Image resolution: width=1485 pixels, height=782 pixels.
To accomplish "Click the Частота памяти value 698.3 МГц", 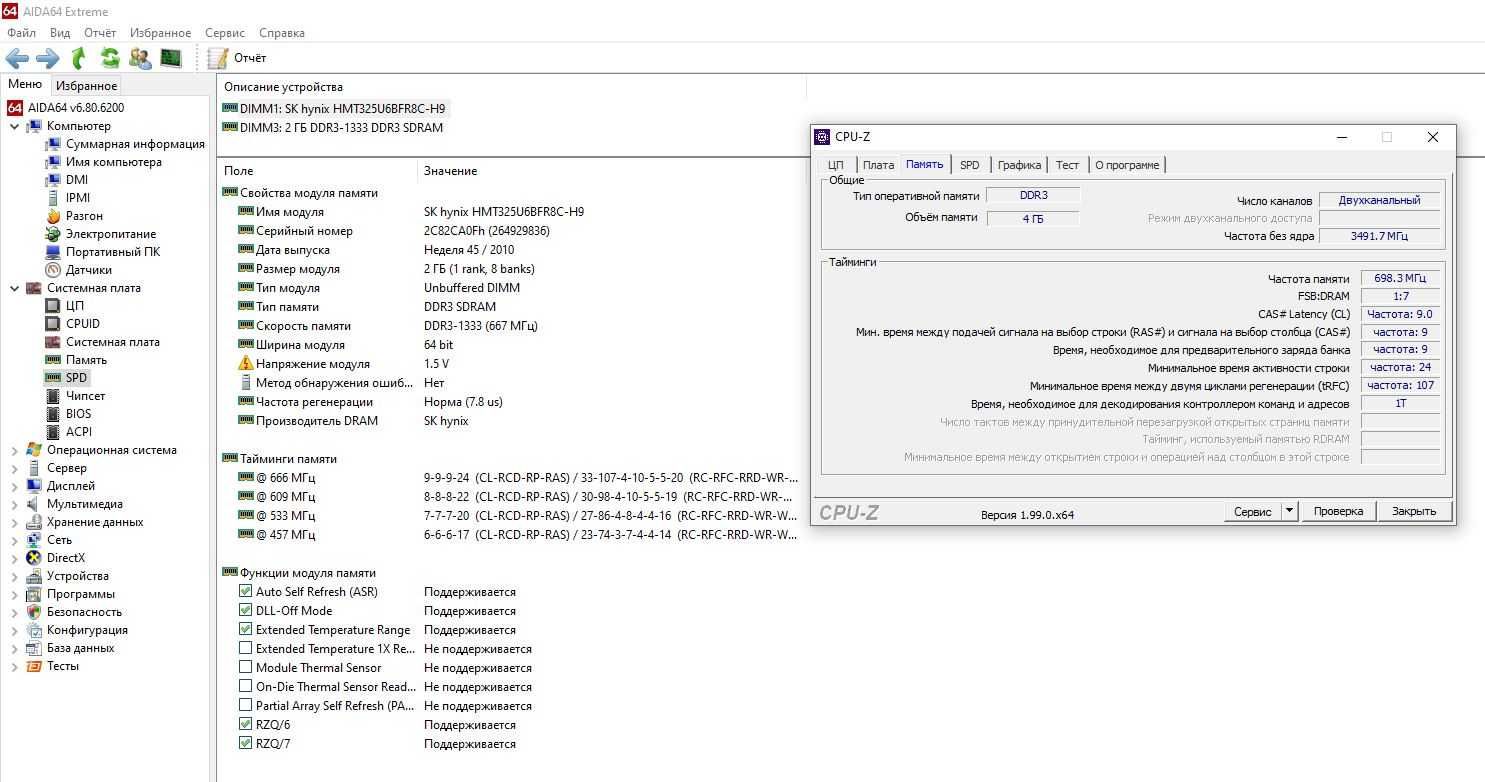I will click(1400, 278).
